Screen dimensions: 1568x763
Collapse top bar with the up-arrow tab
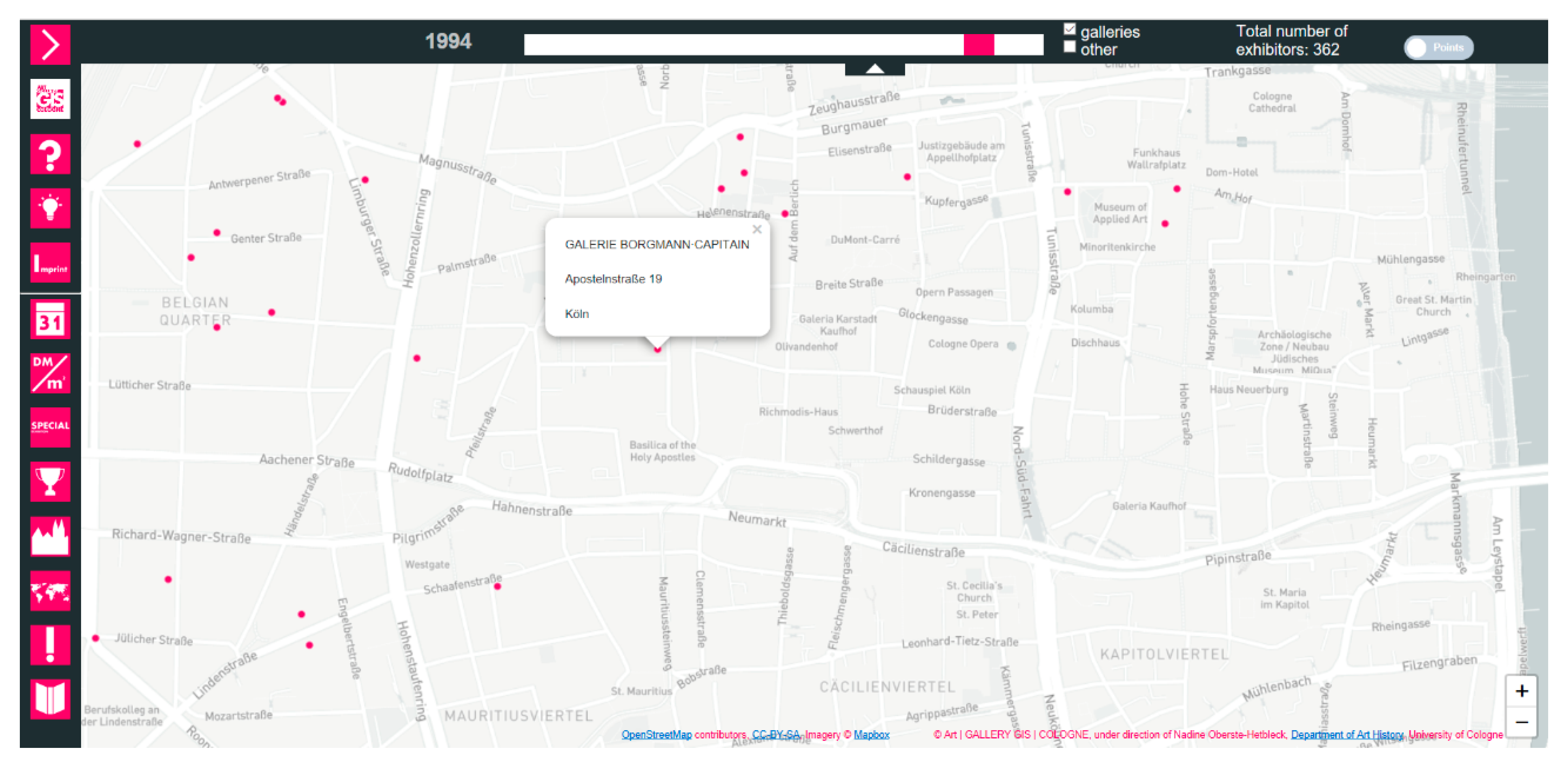[874, 69]
